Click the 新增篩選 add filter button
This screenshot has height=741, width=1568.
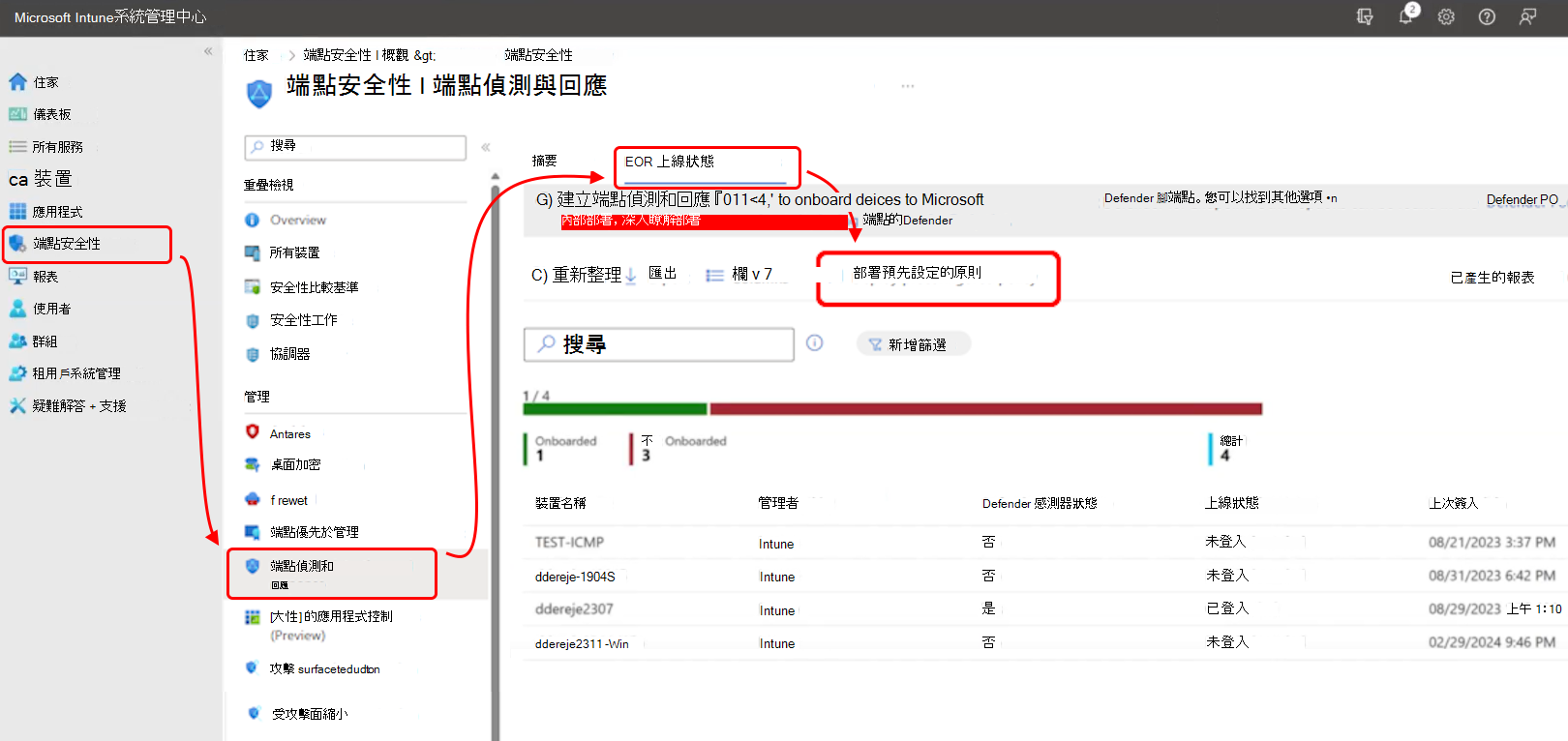point(914,344)
